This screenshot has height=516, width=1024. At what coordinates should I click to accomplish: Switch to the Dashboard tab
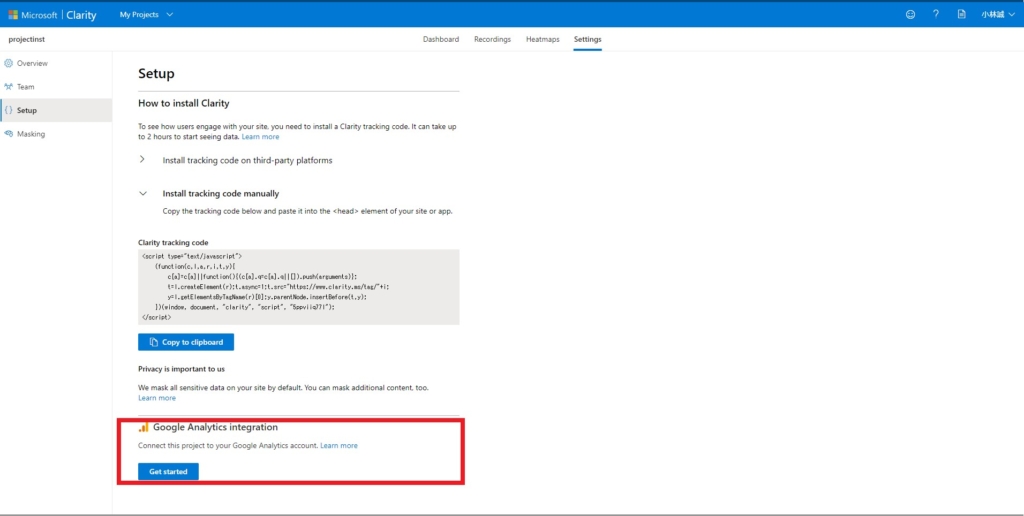pos(441,39)
